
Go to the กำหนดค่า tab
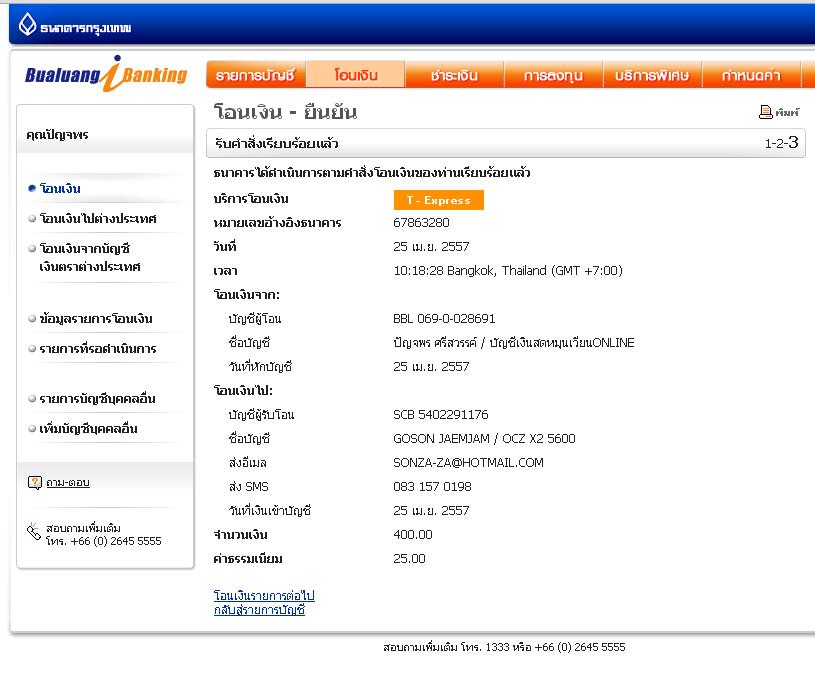[x=751, y=75]
